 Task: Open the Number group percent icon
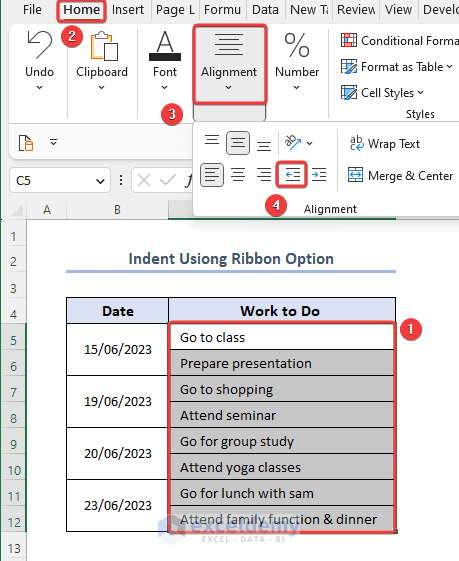pos(297,45)
